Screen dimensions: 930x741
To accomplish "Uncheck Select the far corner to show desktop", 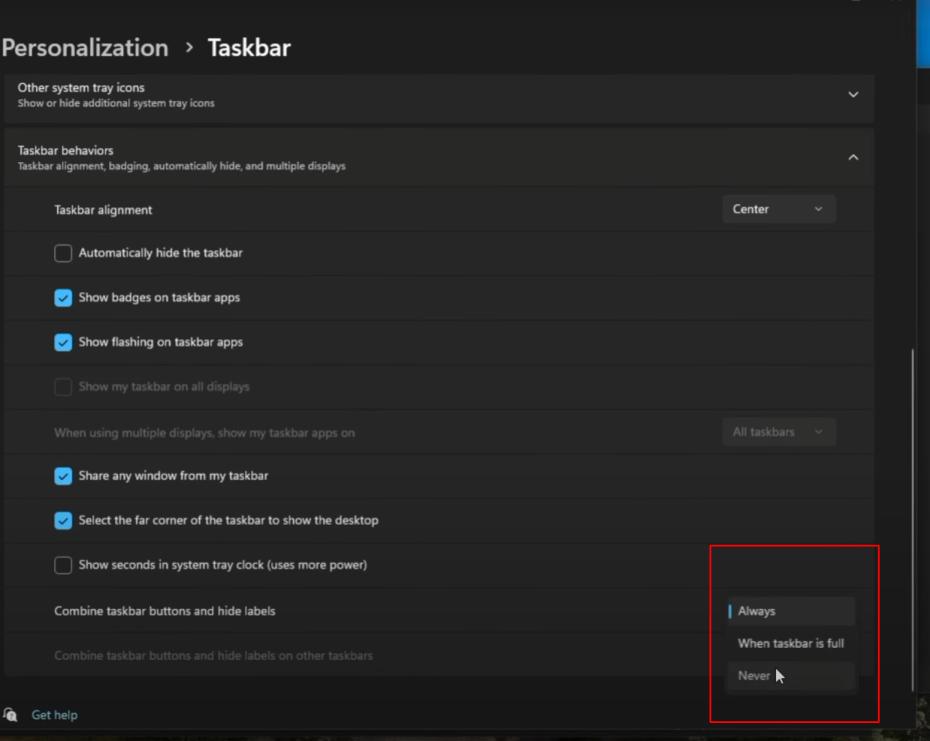I will pyautogui.click(x=63, y=520).
